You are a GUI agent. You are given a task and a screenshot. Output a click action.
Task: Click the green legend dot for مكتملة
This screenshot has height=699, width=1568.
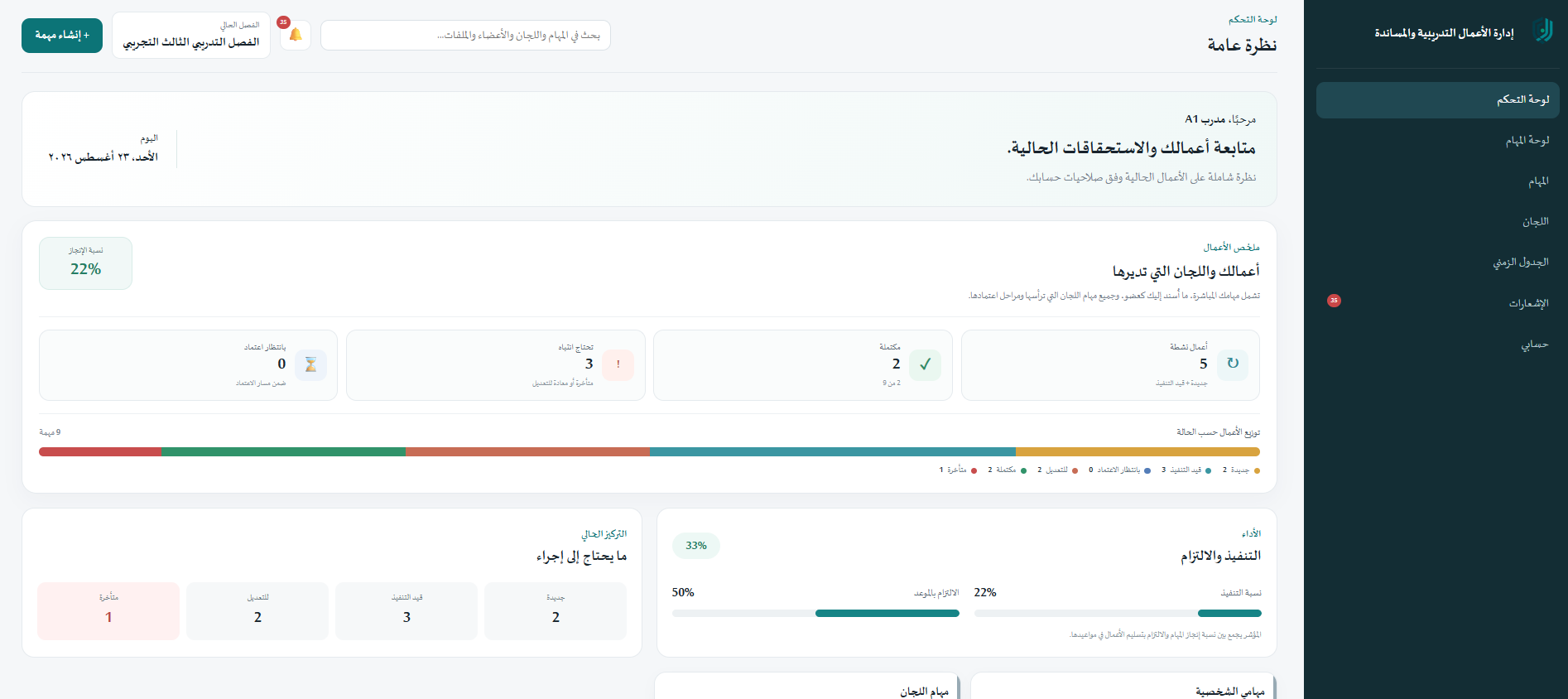tap(1023, 470)
